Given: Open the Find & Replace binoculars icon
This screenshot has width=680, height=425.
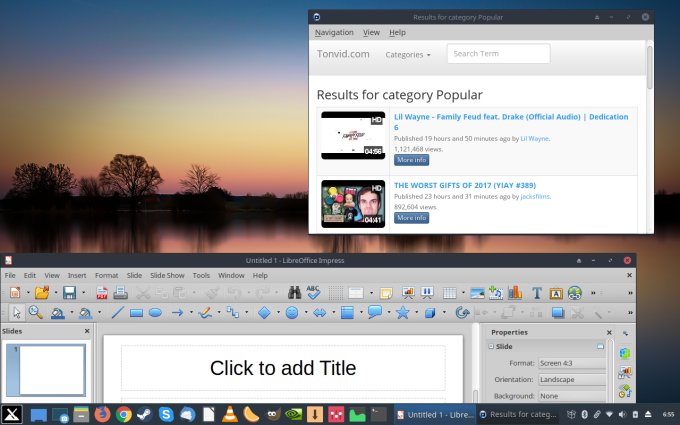Looking at the screenshot, I should tap(295, 293).
